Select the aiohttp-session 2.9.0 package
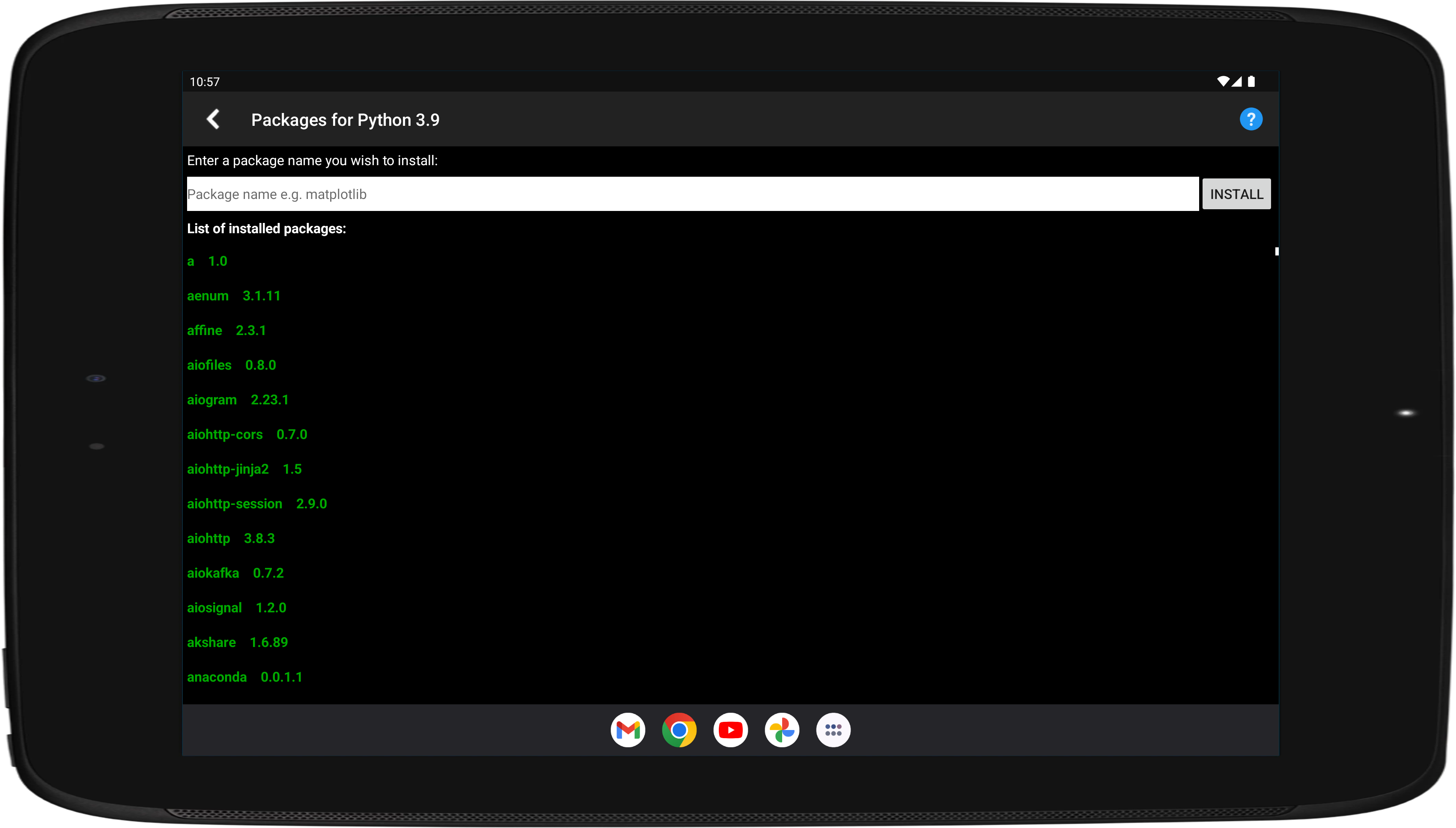1456x828 pixels. 257,505
